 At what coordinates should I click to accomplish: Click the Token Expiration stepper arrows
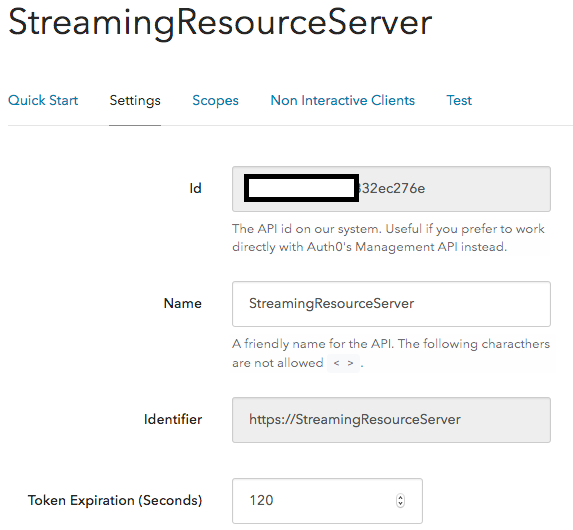tap(401, 500)
